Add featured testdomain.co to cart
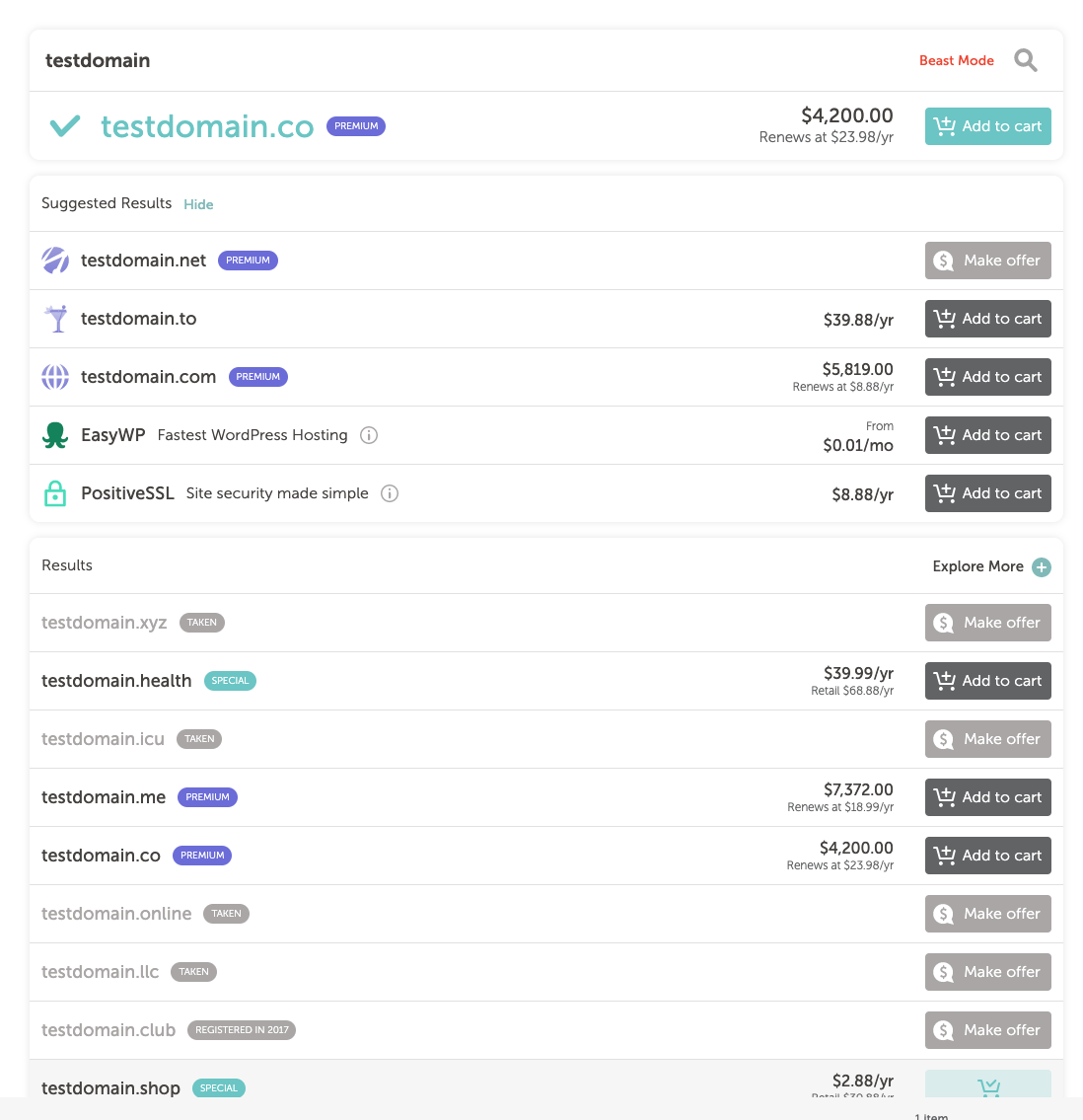This screenshot has height=1120, width=1083. click(988, 126)
